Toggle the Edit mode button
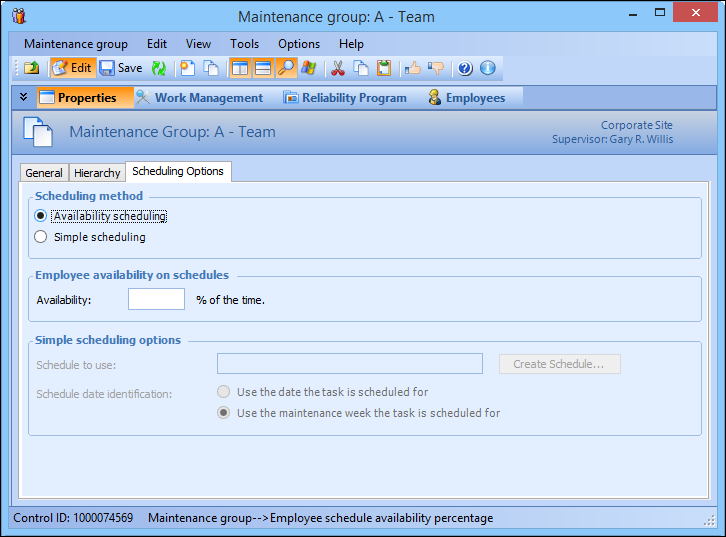This screenshot has width=726, height=537. pos(73,68)
